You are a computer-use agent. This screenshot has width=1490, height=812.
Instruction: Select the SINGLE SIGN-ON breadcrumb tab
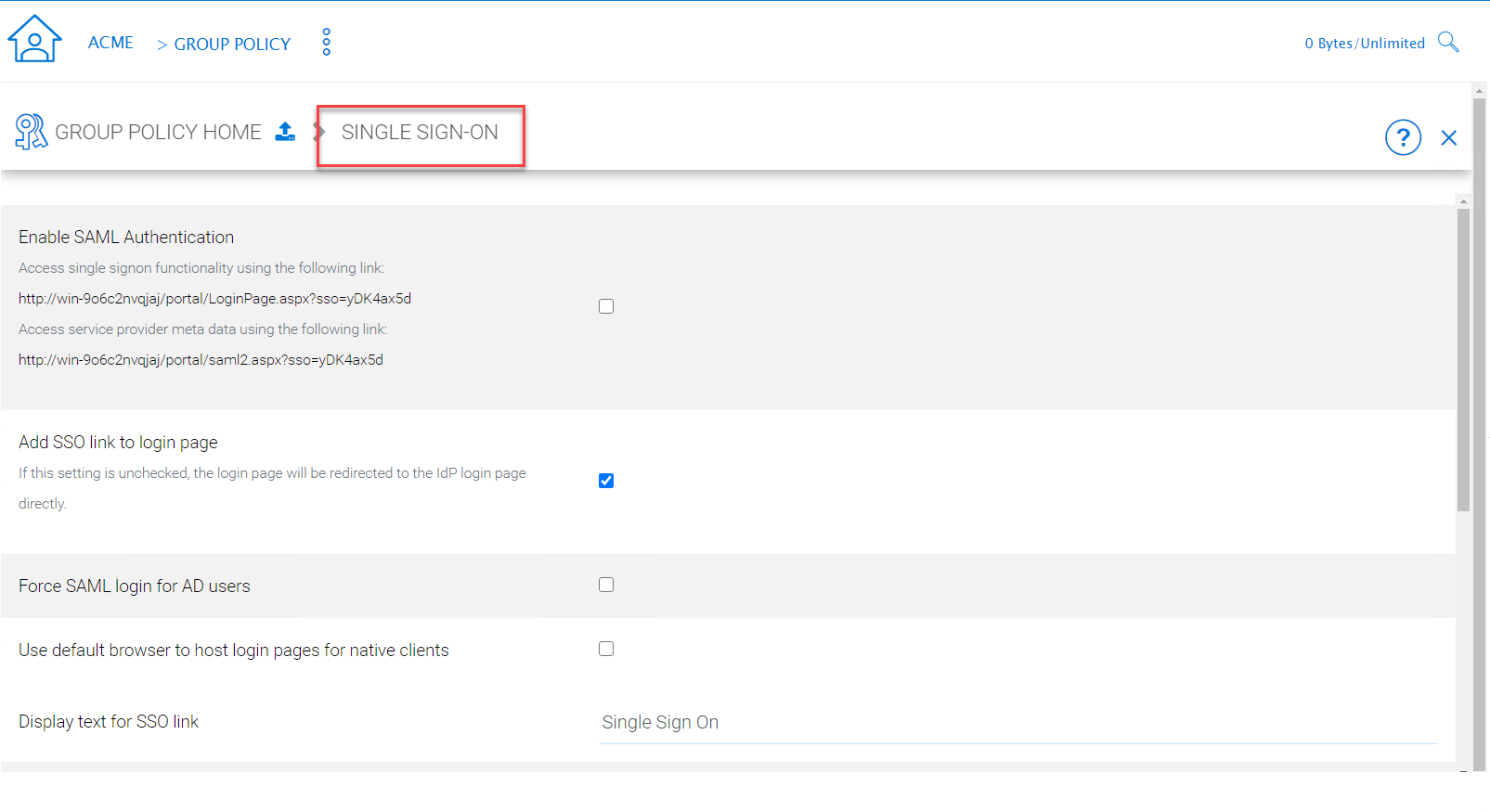[420, 132]
